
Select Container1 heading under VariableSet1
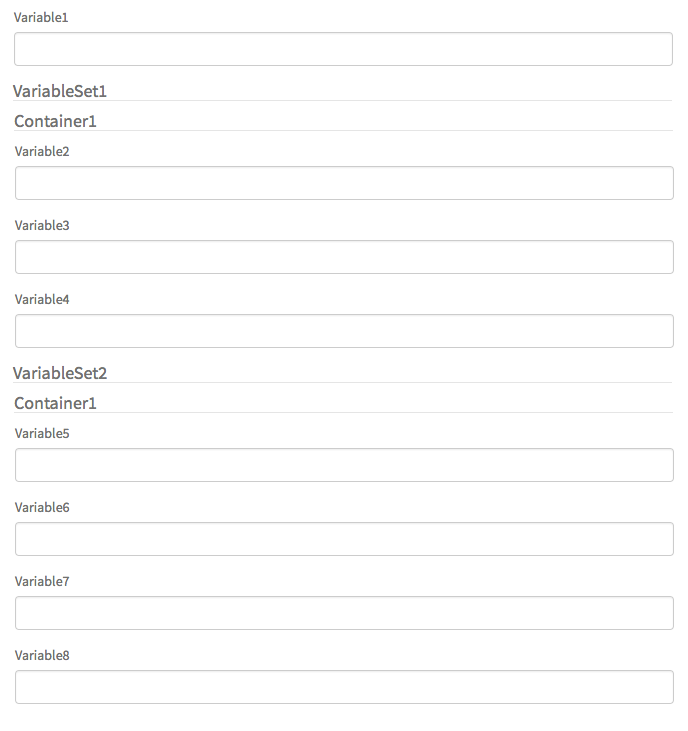(x=55, y=121)
